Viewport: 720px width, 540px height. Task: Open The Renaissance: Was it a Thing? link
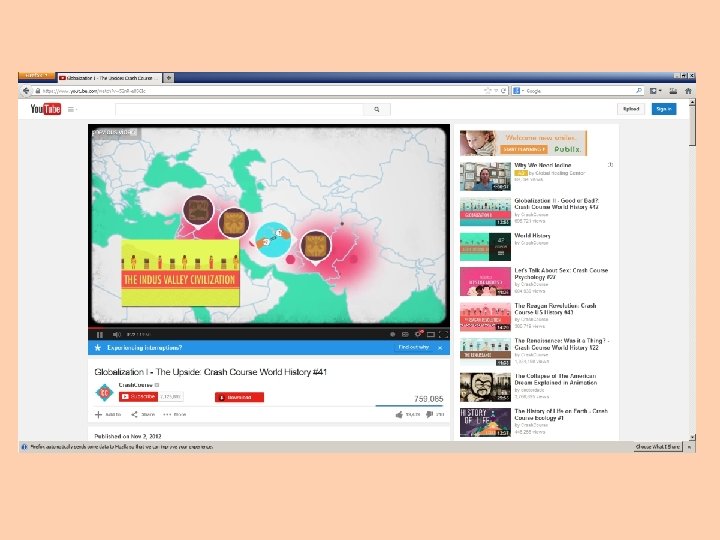(x=562, y=344)
